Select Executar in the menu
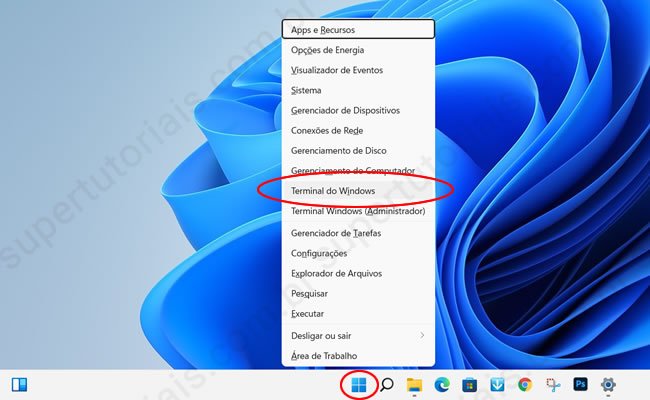The height and width of the screenshot is (400, 650). (x=358, y=314)
